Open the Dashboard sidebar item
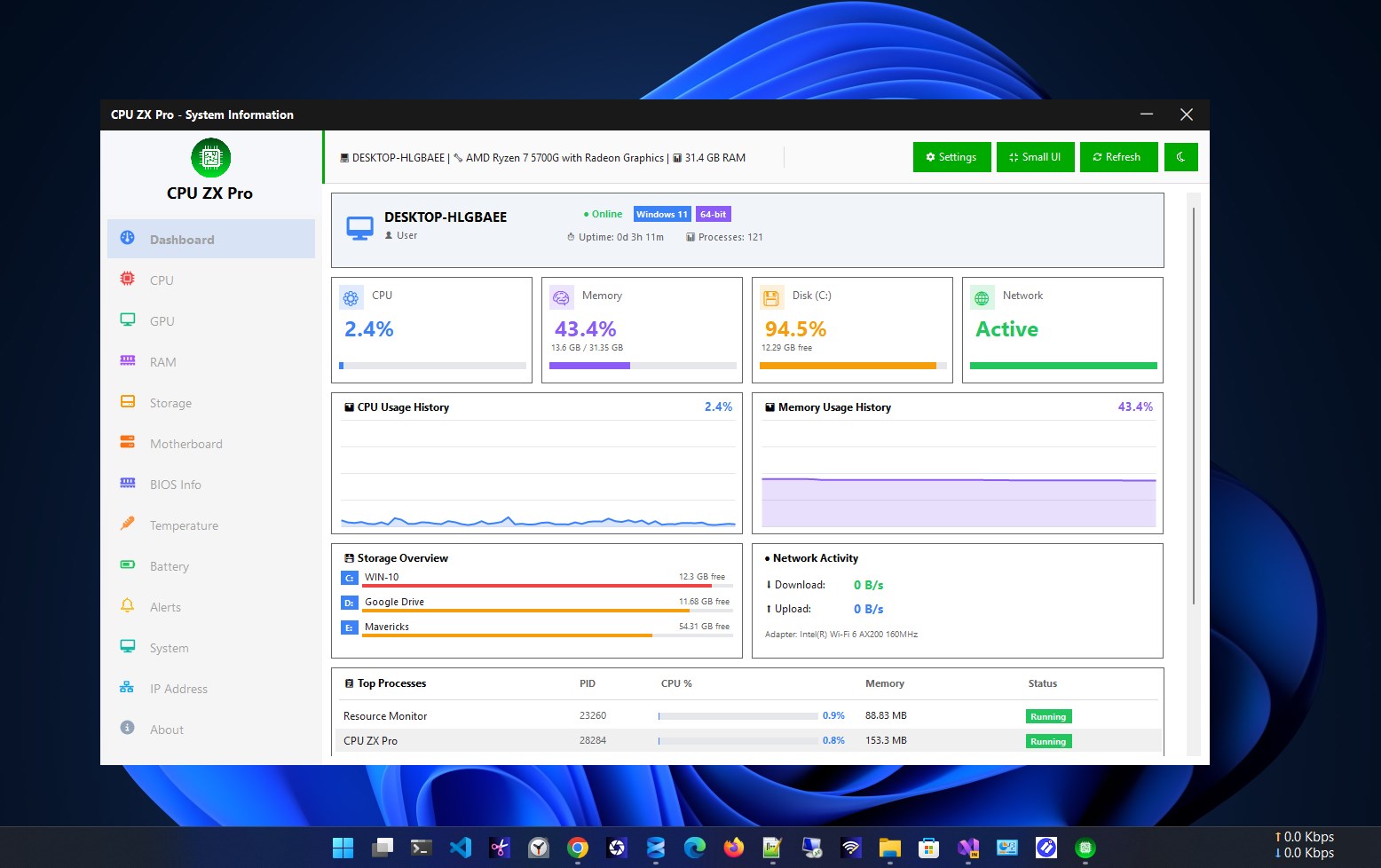This screenshot has height=868, width=1381. point(211,239)
